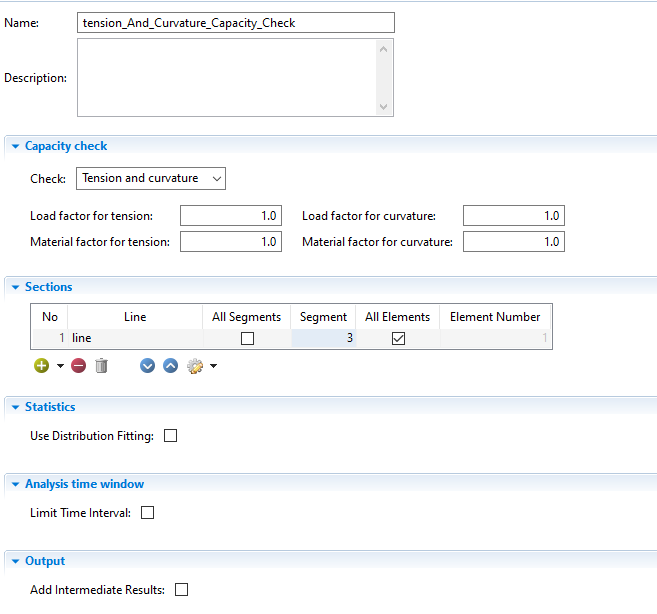Click the gear settings icon under Sections table

coord(195,366)
